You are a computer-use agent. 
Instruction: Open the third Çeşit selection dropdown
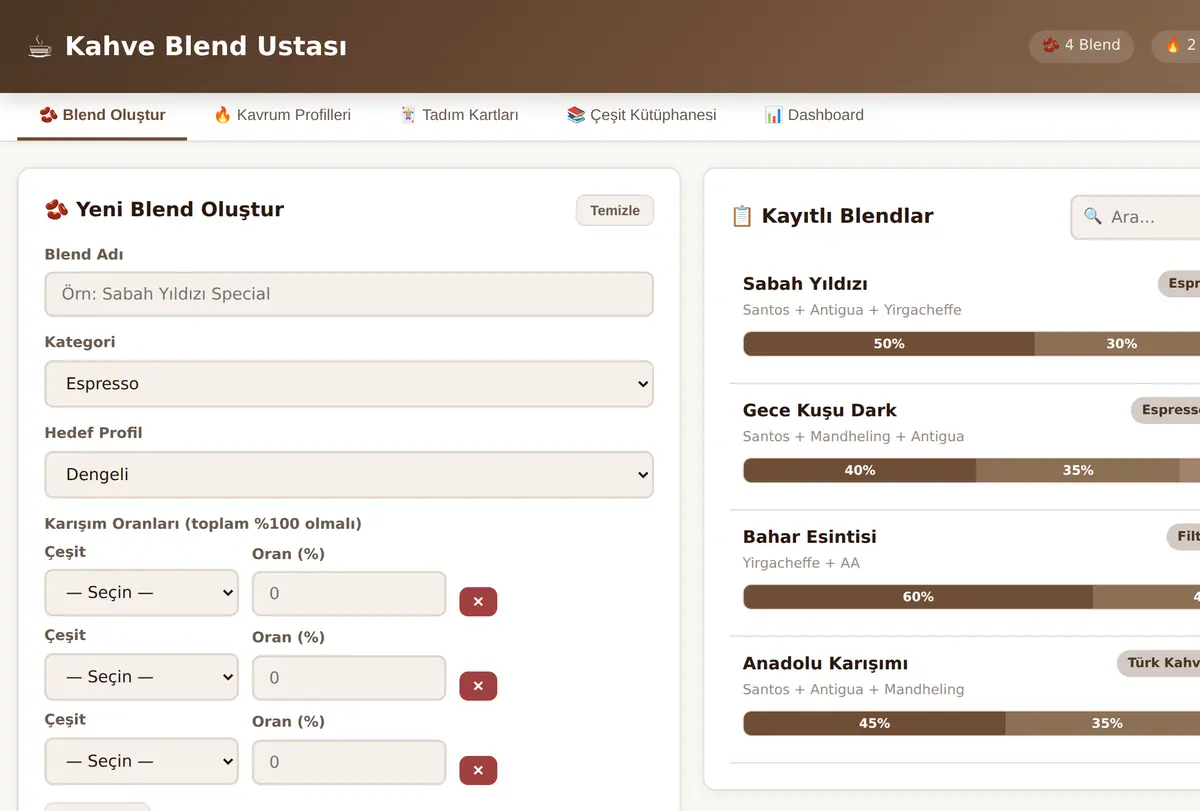[142, 761]
